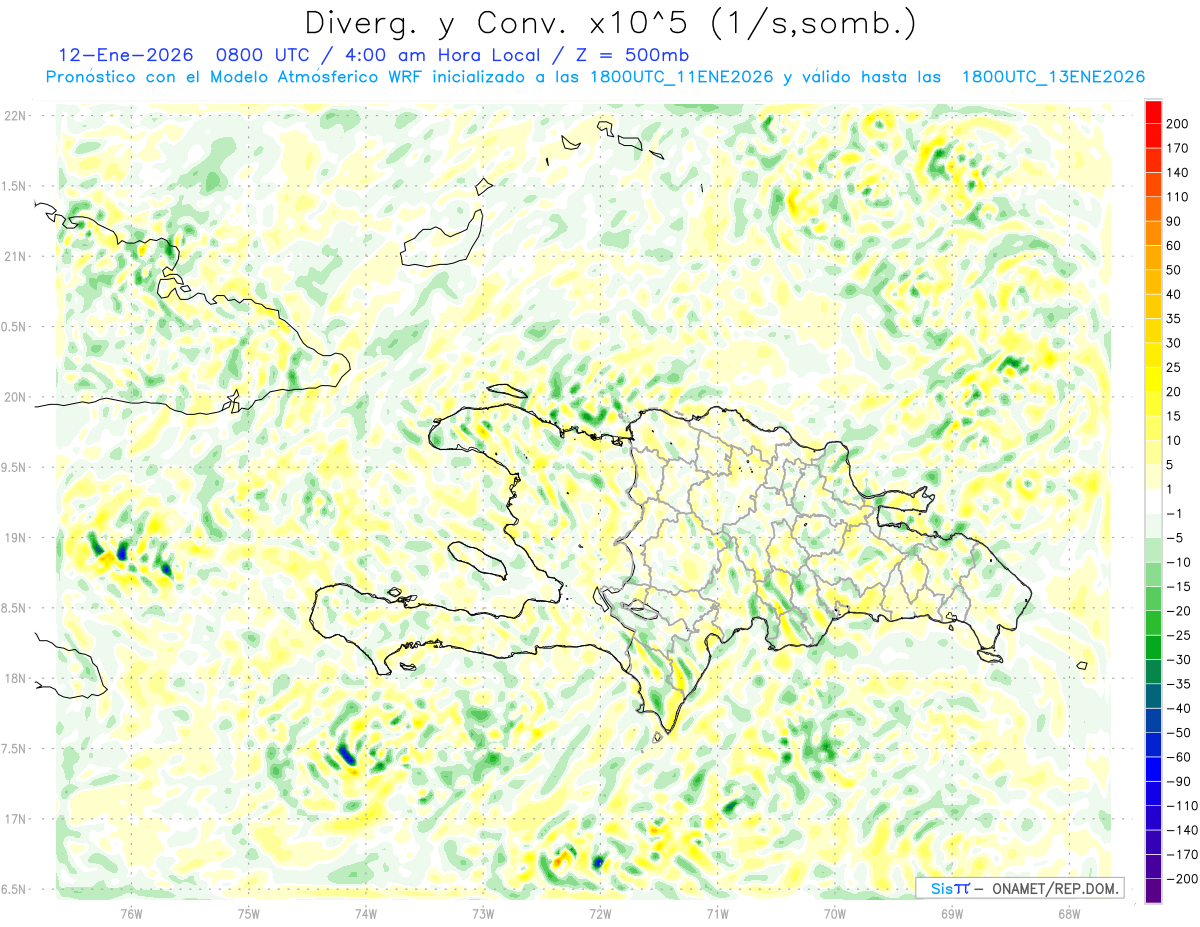Screen dimensions: 1200x927
Task: Click the "-40" colorbar value
Action: [1179, 708]
